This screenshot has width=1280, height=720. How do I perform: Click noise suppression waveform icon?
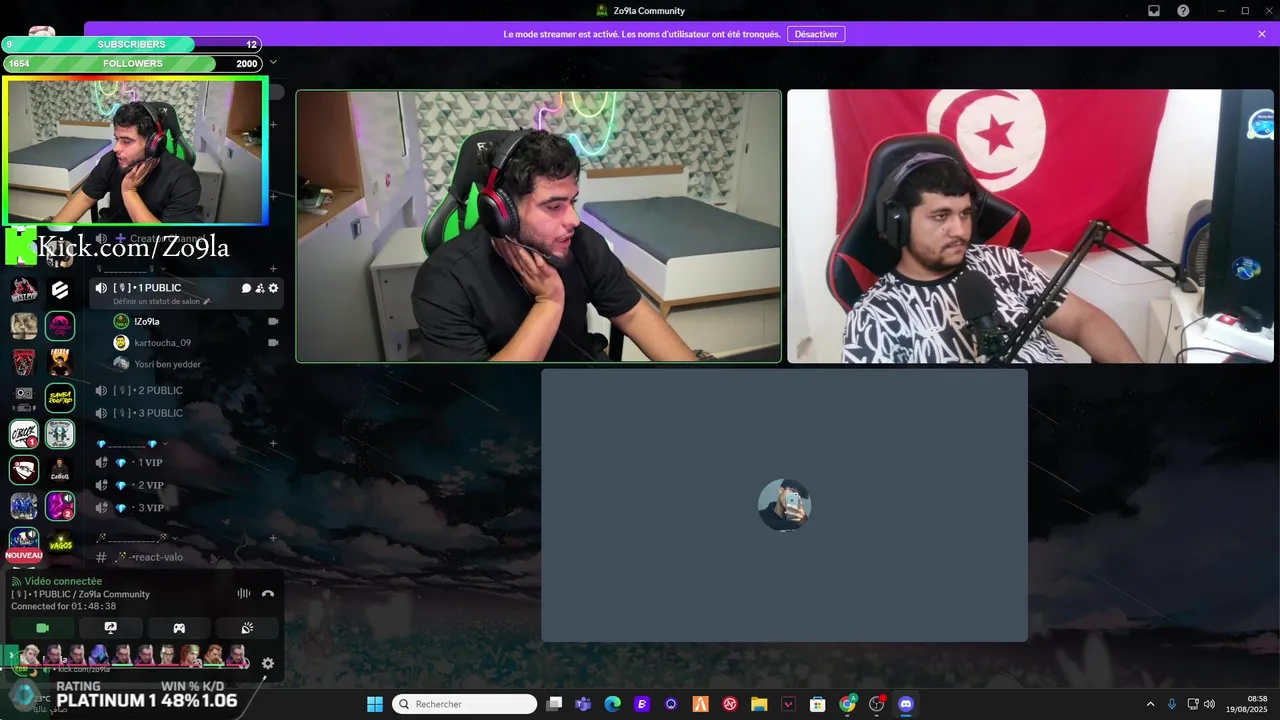[243, 593]
